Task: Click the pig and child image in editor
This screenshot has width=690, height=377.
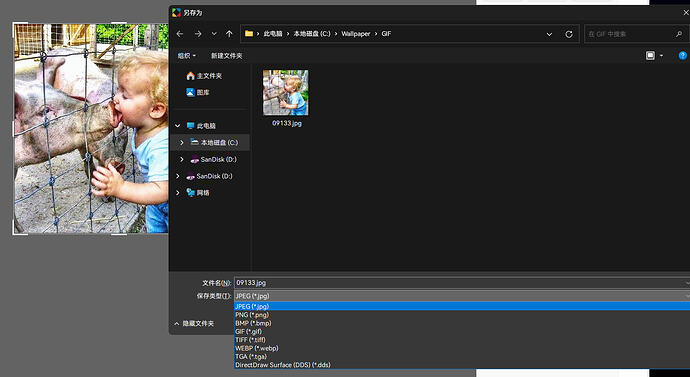Action: point(91,128)
